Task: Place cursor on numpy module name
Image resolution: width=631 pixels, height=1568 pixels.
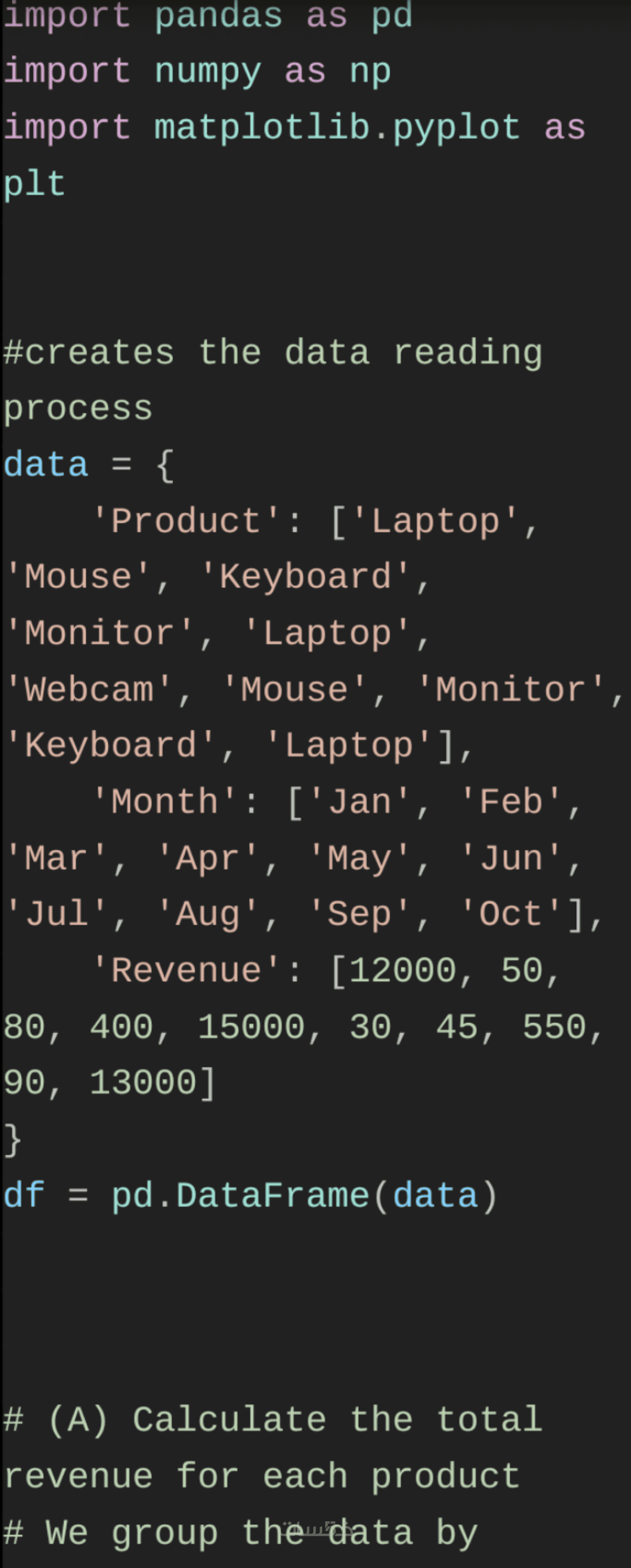Action: (x=208, y=71)
